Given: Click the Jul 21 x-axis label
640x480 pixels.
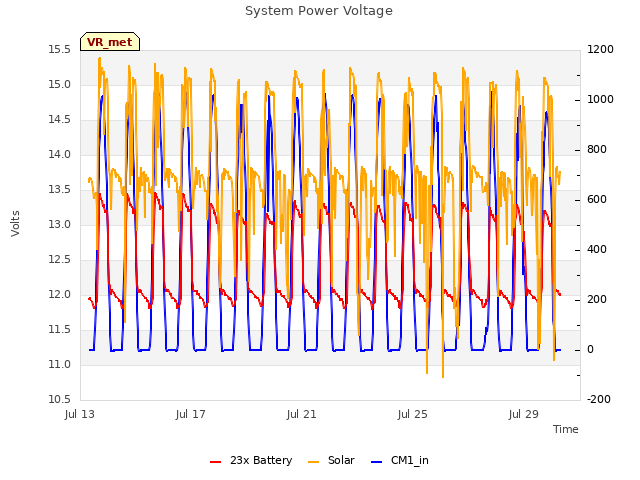Looking at the screenshot, I should [x=302, y=414].
